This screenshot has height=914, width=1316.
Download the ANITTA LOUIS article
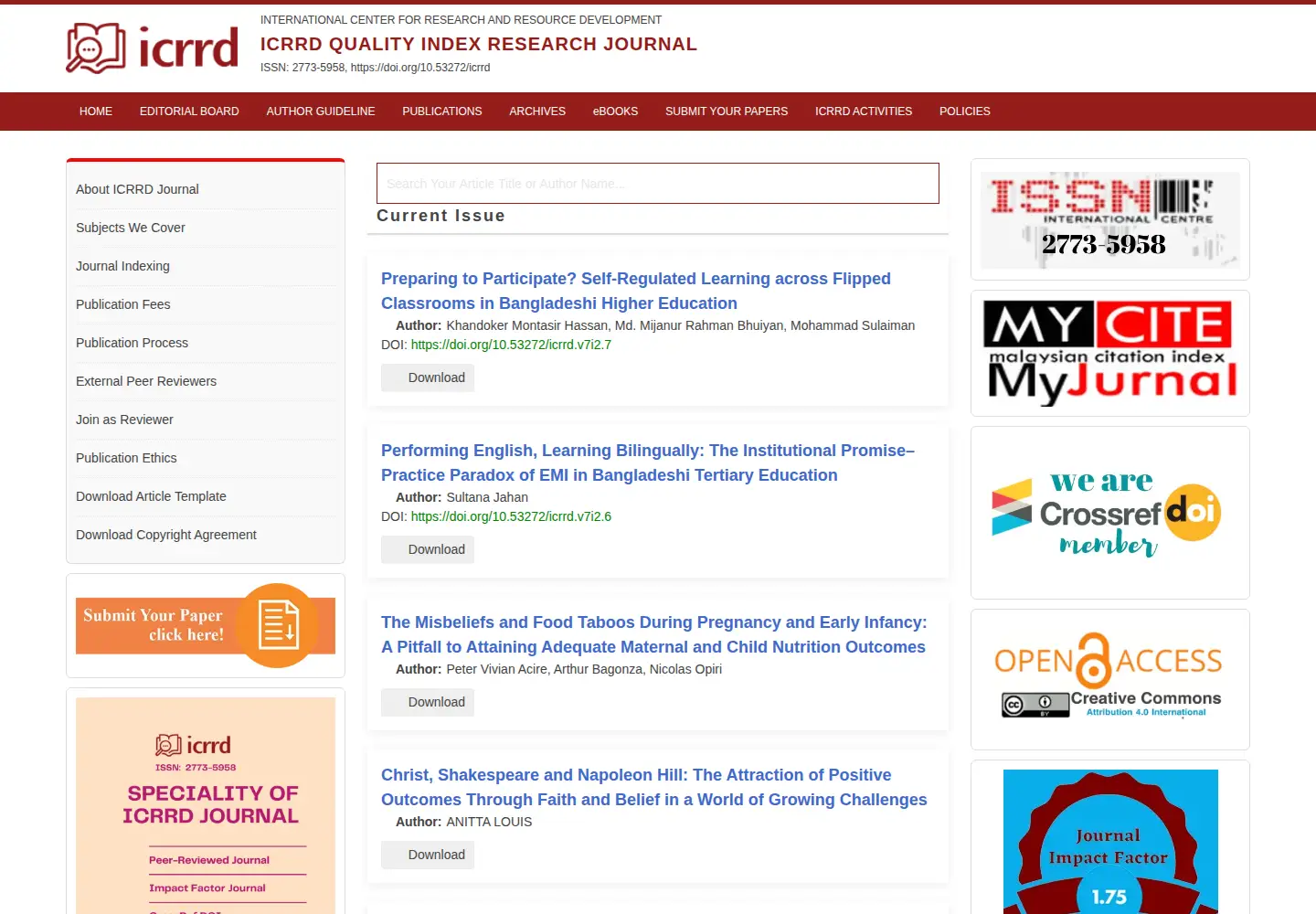point(428,855)
